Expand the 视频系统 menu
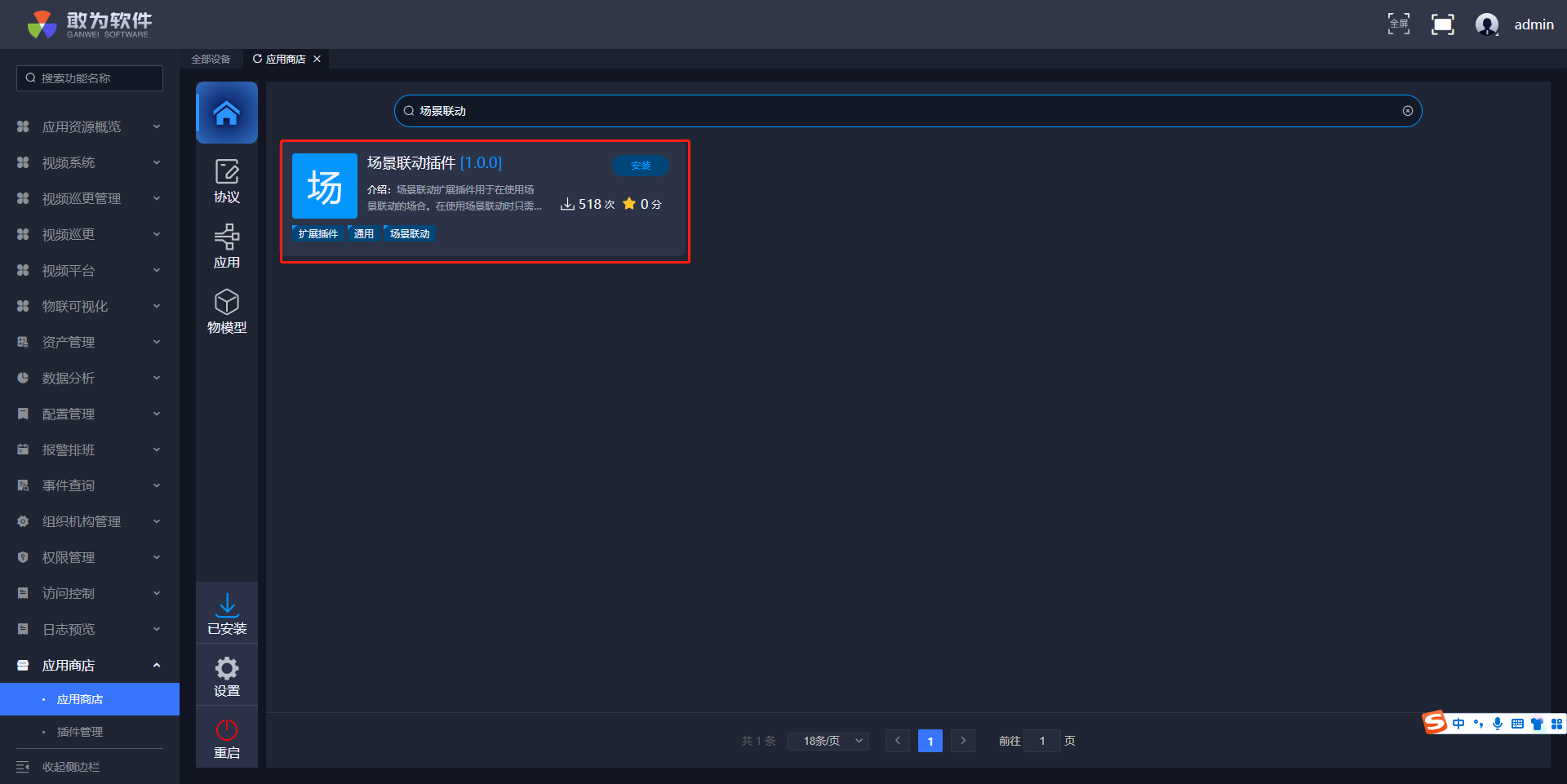The width and height of the screenshot is (1567, 784). pyautogui.click(x=90, y=162)
